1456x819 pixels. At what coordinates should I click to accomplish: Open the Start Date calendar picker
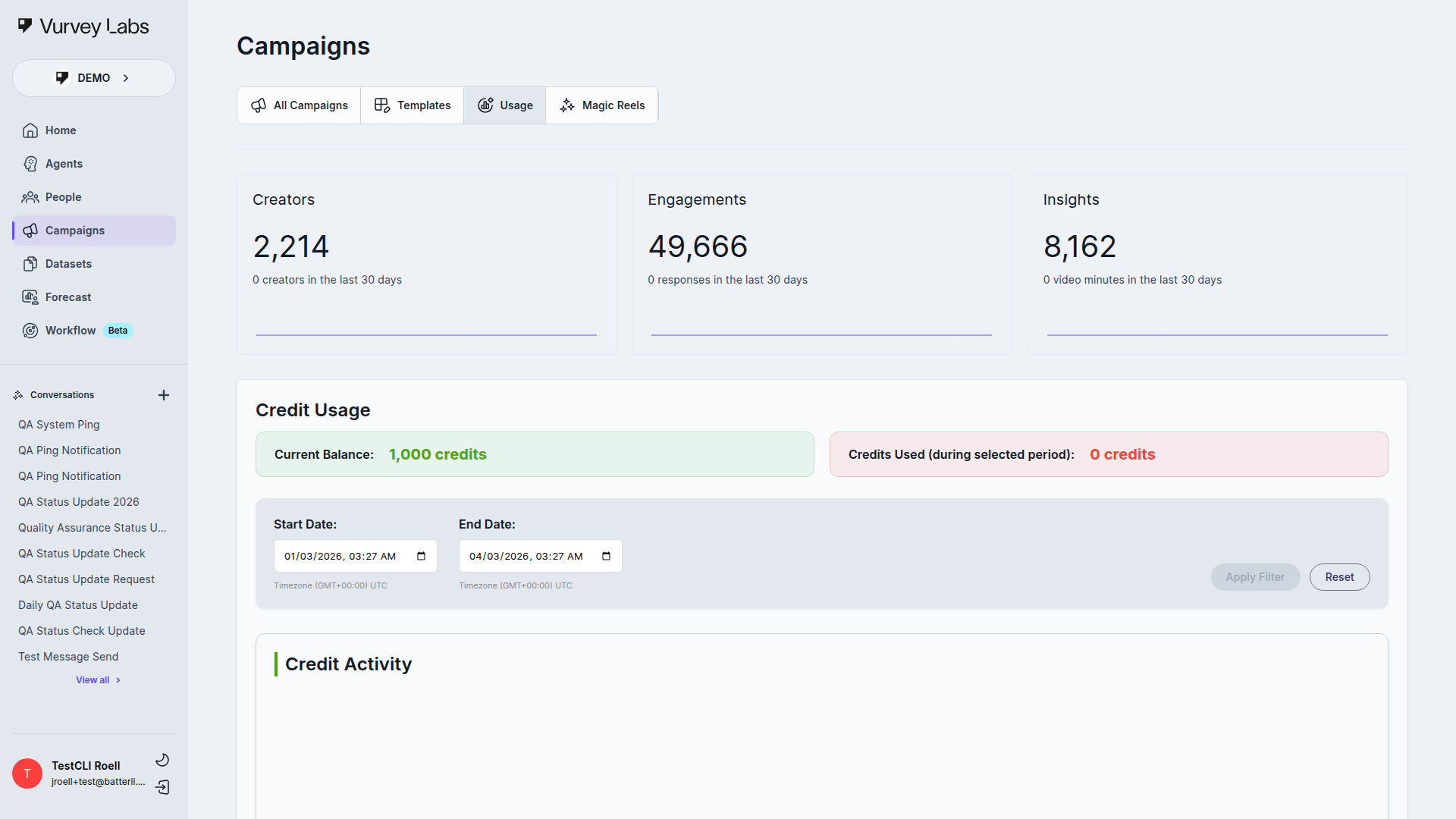click(421, 556)
